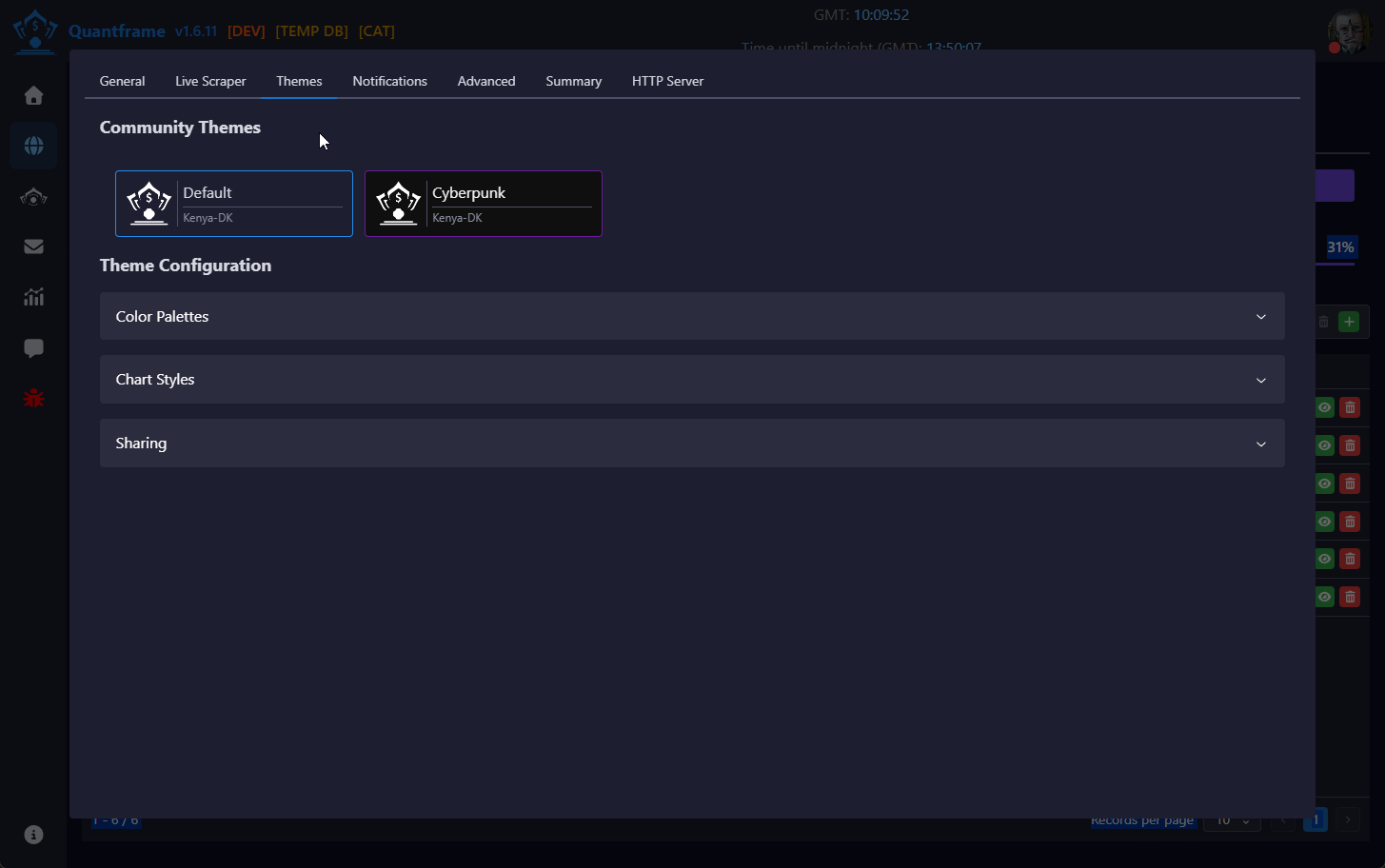Open the user avatar in the top corner
Image resolution: width=1385 pixels, height=868 pixels.
tap(1348, 31)
